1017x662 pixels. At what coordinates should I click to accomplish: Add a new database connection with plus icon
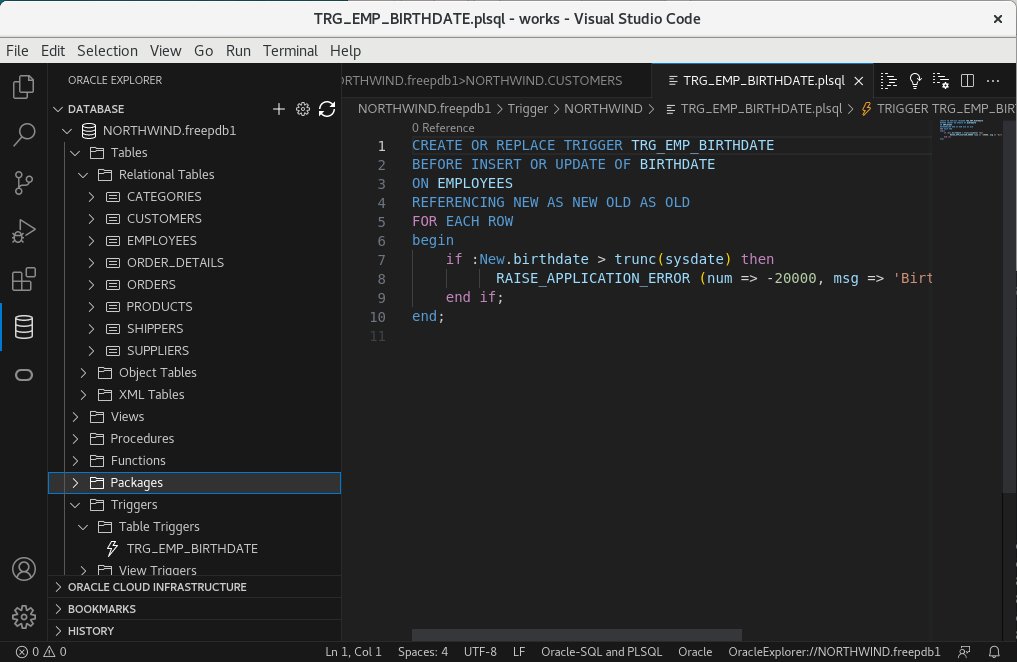click(x=278, y=109)
